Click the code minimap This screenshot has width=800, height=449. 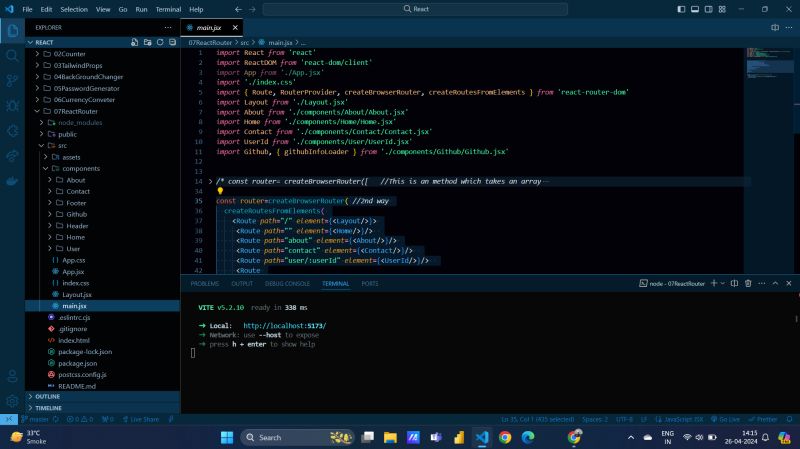point(769,64)
